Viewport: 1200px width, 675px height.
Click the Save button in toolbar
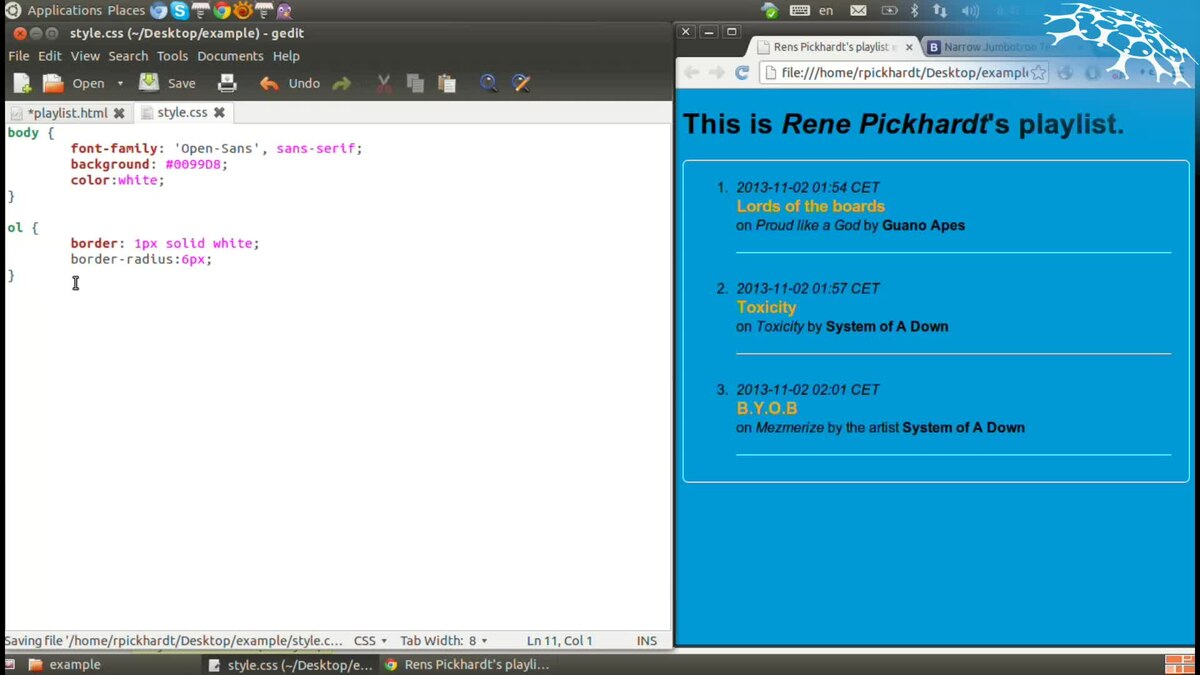pyautogui.click(x=167, y=84)
